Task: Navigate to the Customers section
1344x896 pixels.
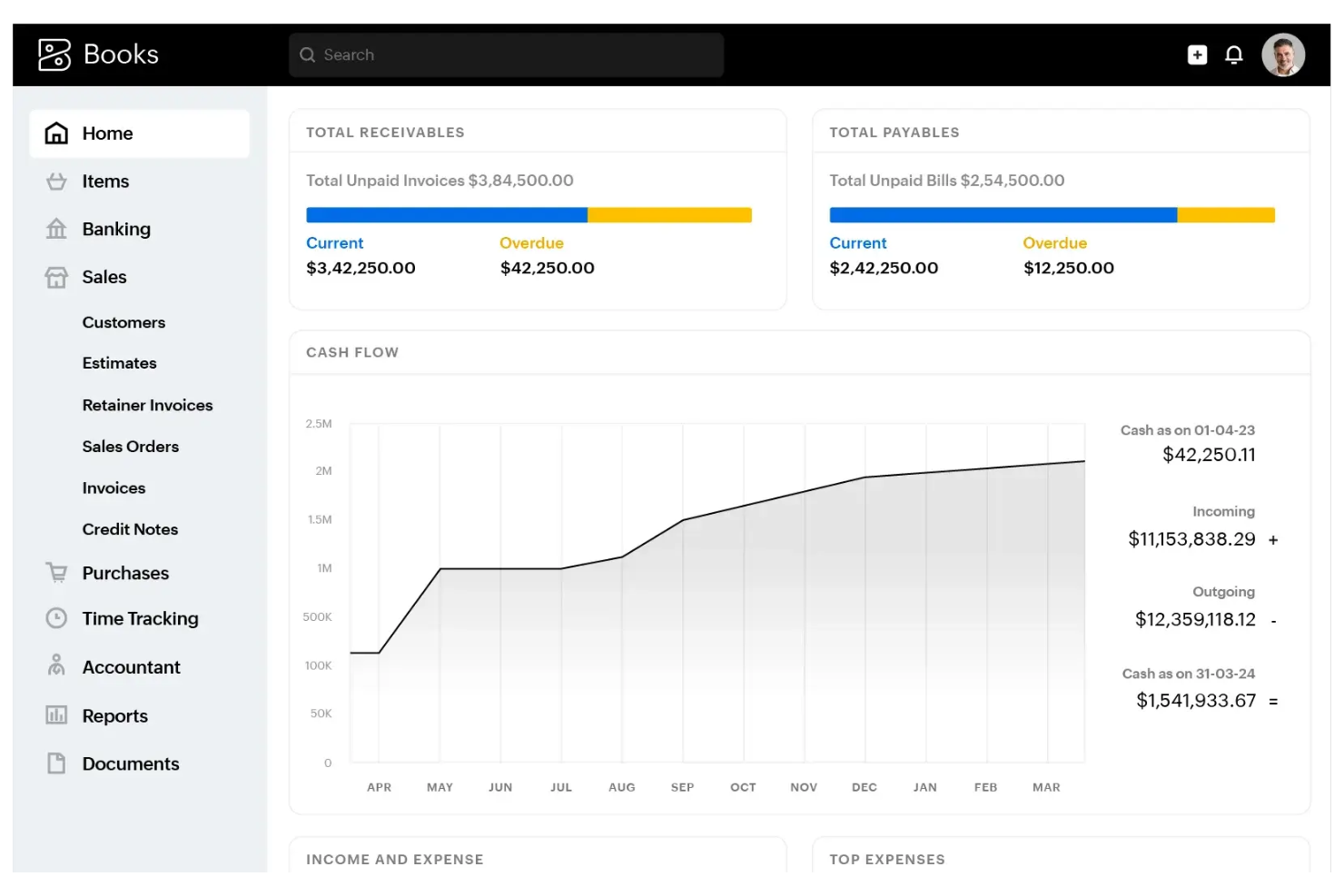Action: (124, 321)
